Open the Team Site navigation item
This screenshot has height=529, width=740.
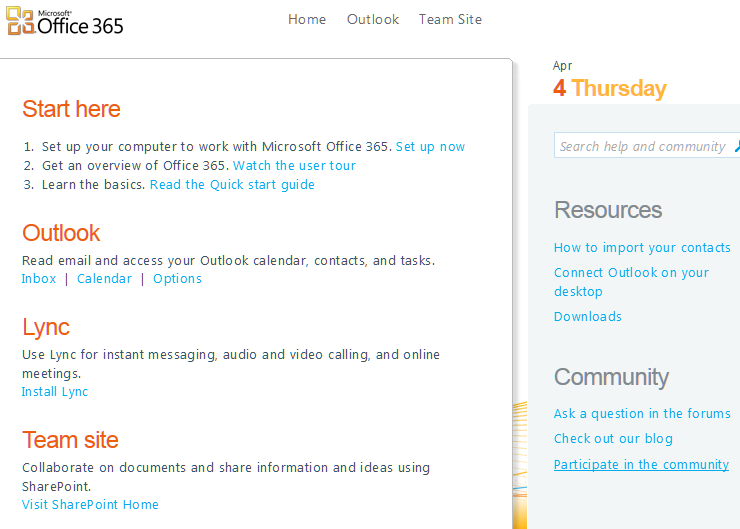click(450, 19)
